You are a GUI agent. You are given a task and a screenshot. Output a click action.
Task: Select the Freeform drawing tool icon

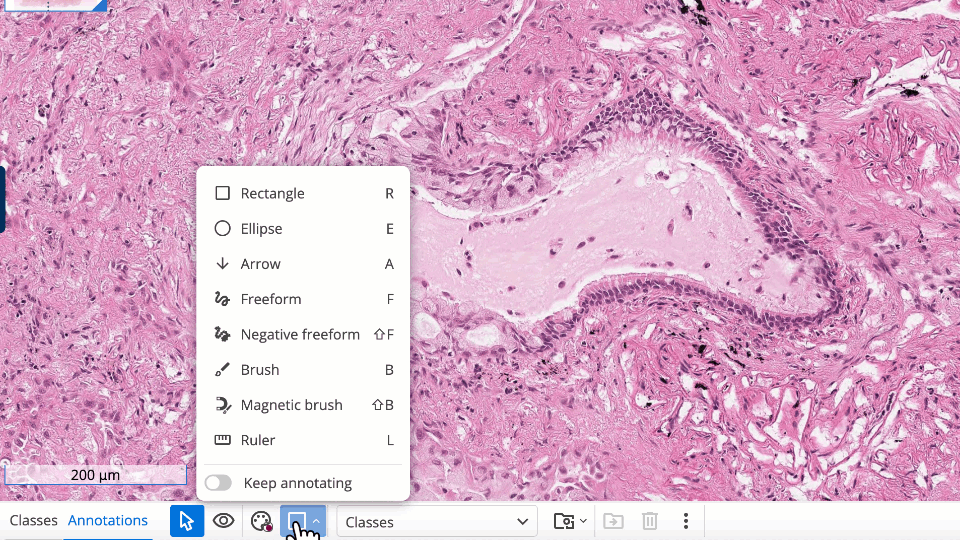(222, 299)
